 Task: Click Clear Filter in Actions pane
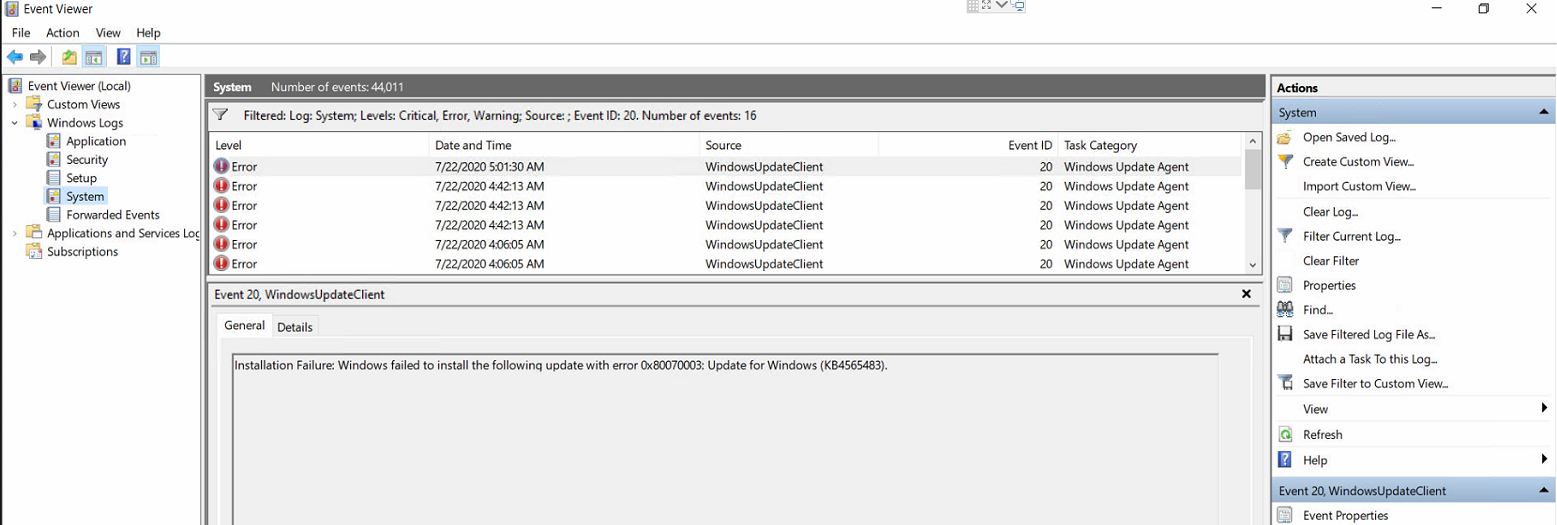pos(1331,261)
